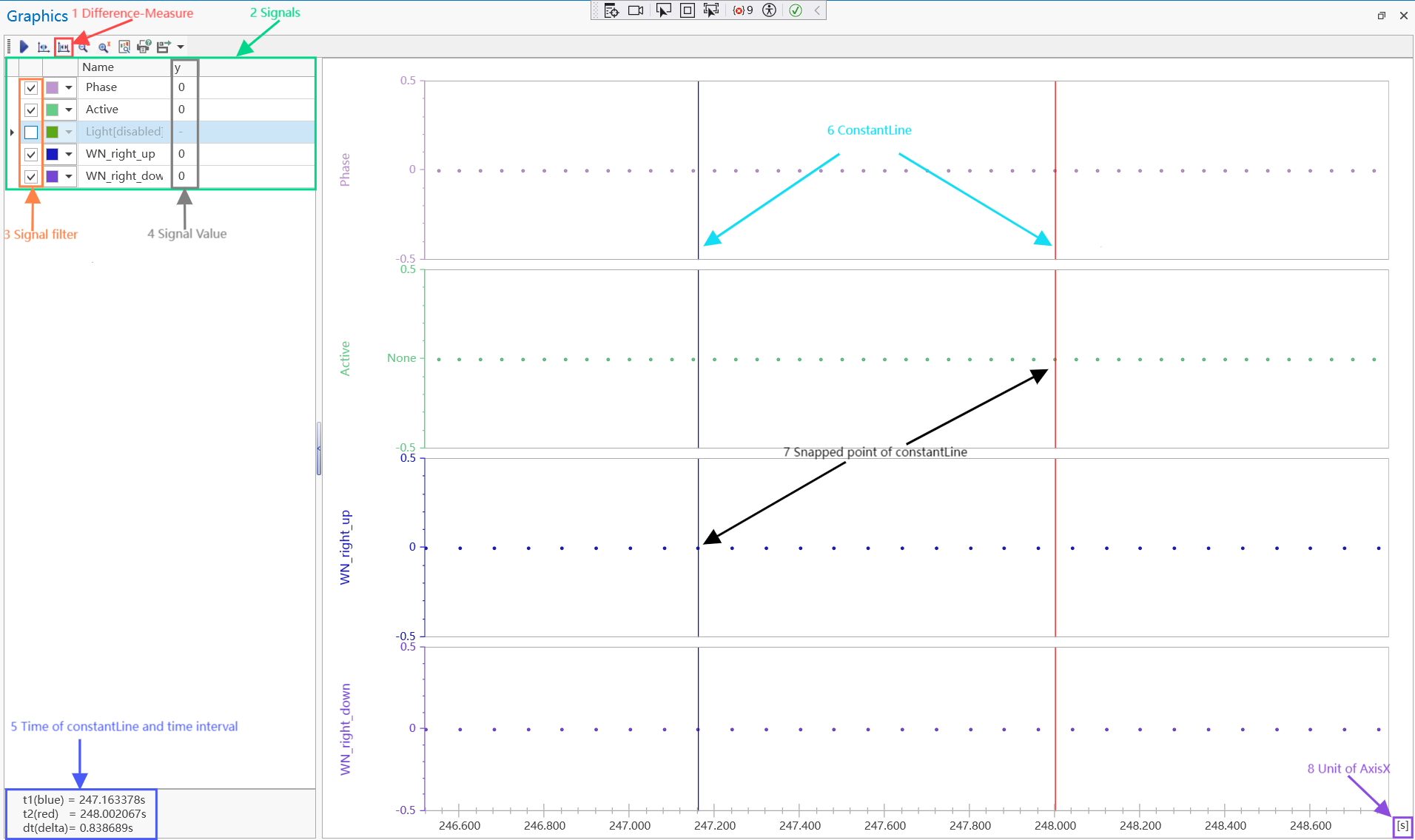Expand the toolbar overflow dropdown arrow
Screen dimensions: 1415x840
click(181, 47)
